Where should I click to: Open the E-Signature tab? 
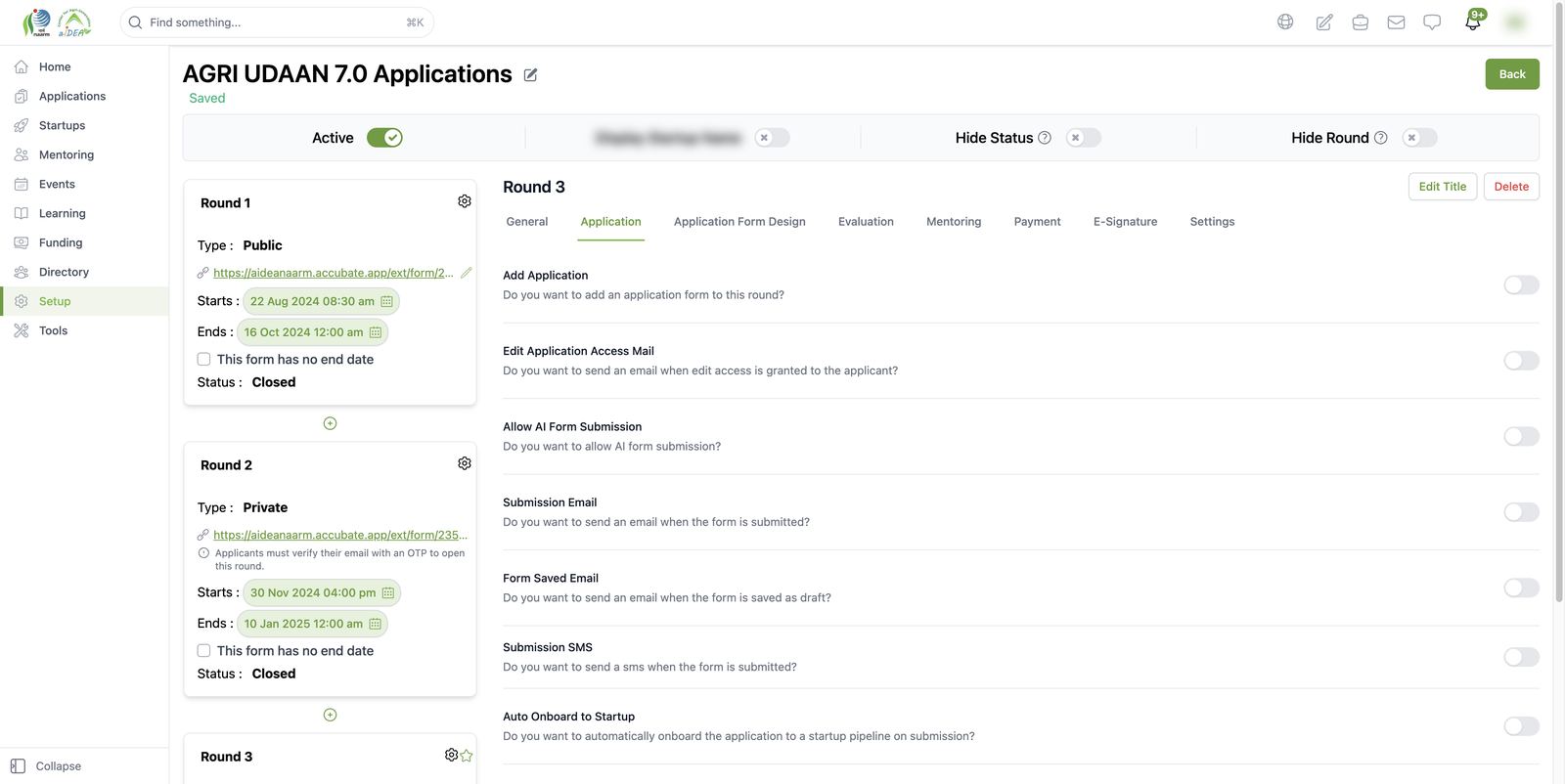(x=1125, y=222)
